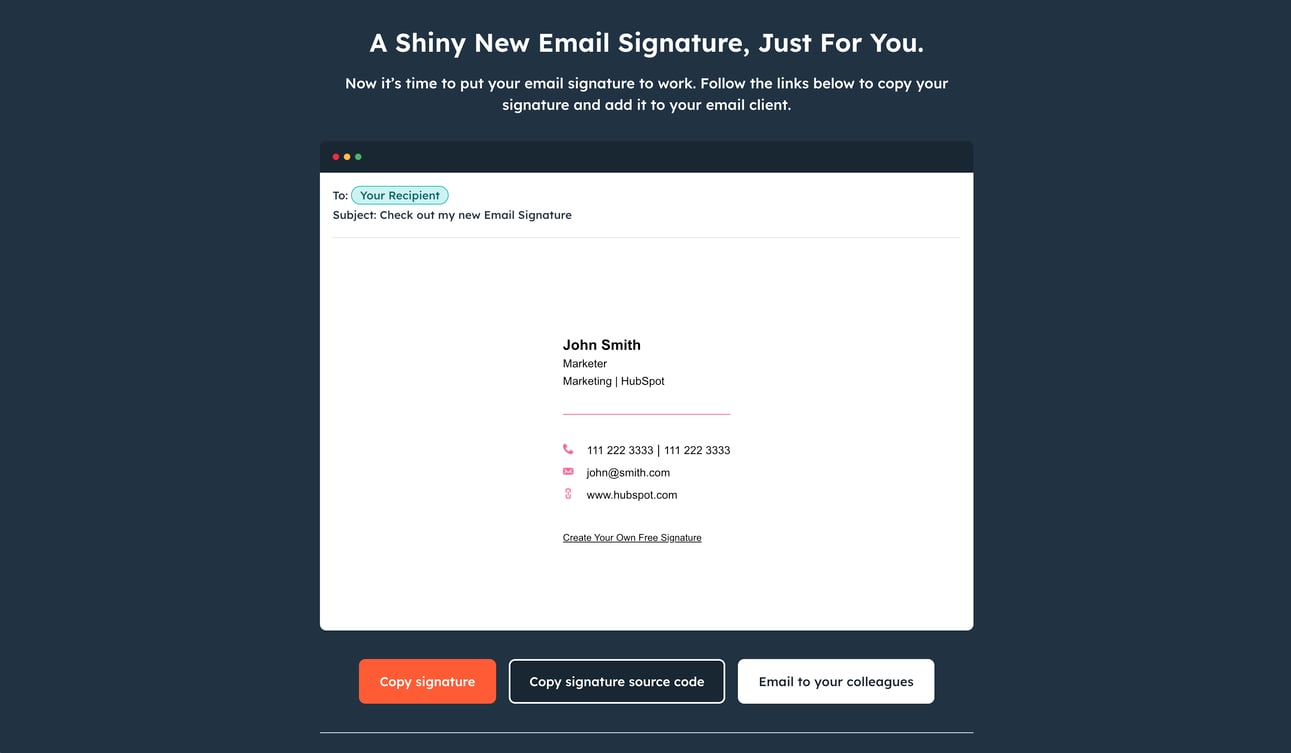This screenshot has height=753, width=1291.
Task: Click the second 111 222 3333 phone number
Action: pos(697,450)
